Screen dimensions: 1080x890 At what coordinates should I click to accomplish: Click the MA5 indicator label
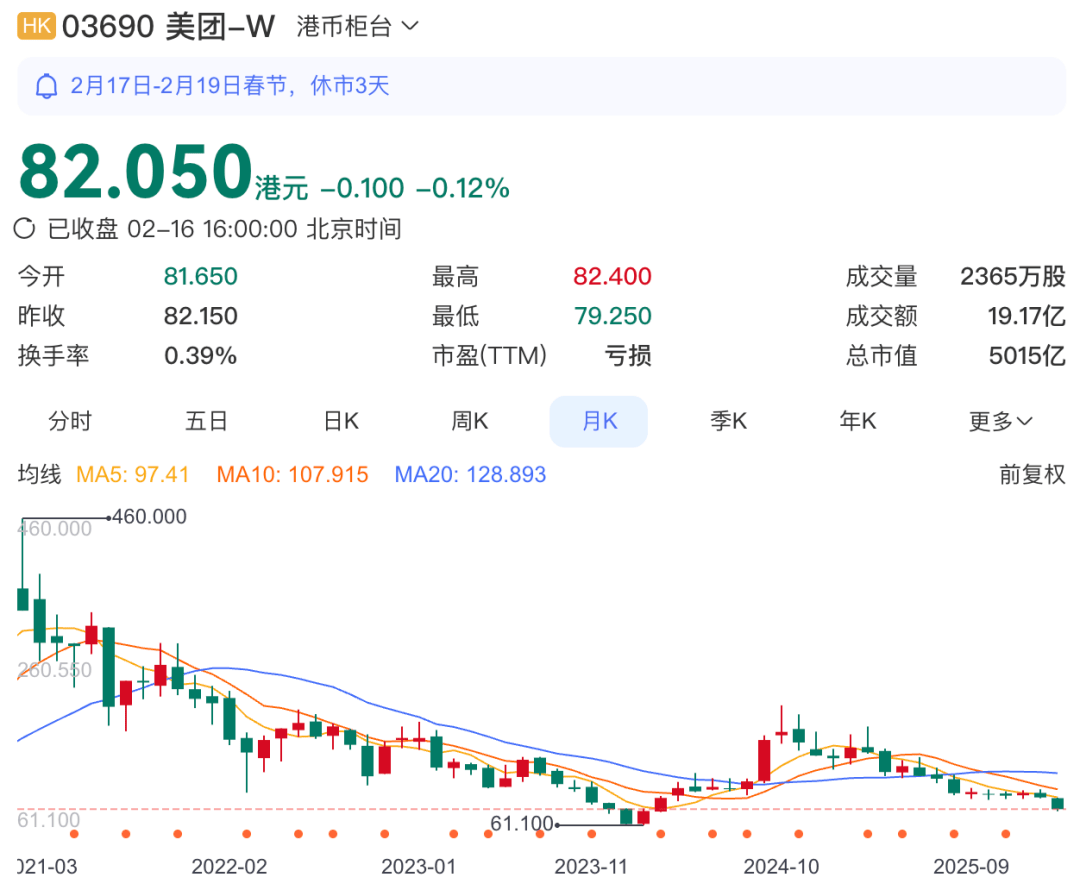pyautogui.click(x=133, y=474)
